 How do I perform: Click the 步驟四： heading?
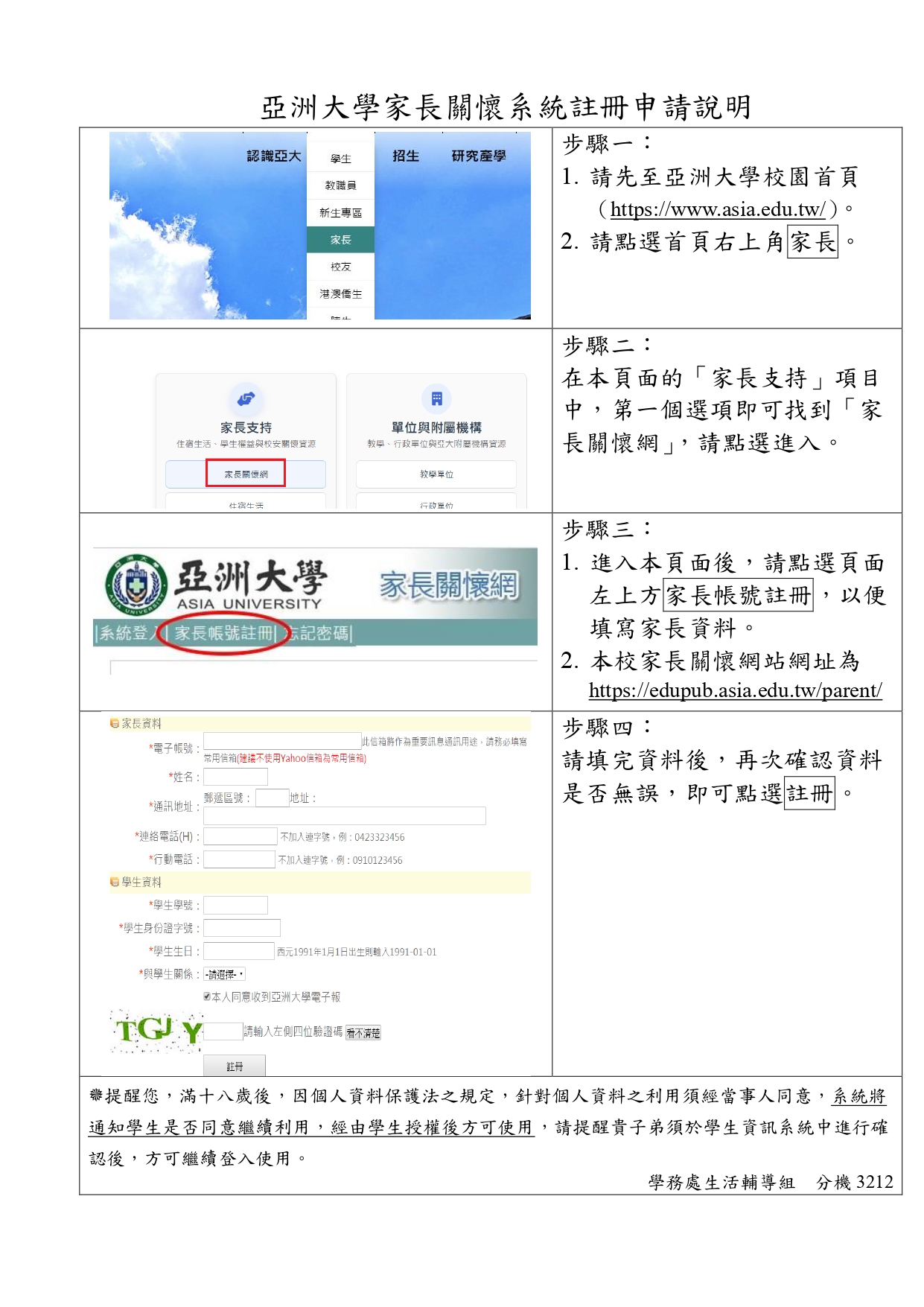pyautogui.click(x=608, y=727)
